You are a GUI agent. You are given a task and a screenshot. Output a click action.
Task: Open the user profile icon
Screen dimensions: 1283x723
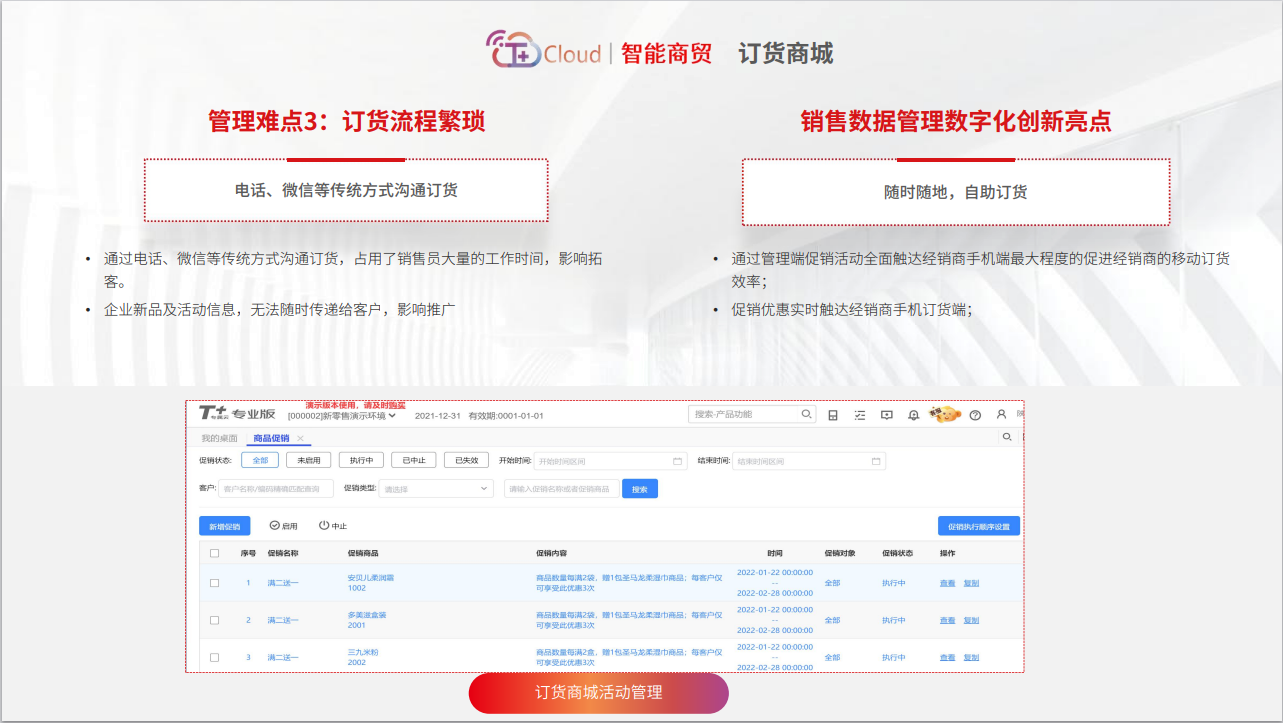(x=1001, y=414)
